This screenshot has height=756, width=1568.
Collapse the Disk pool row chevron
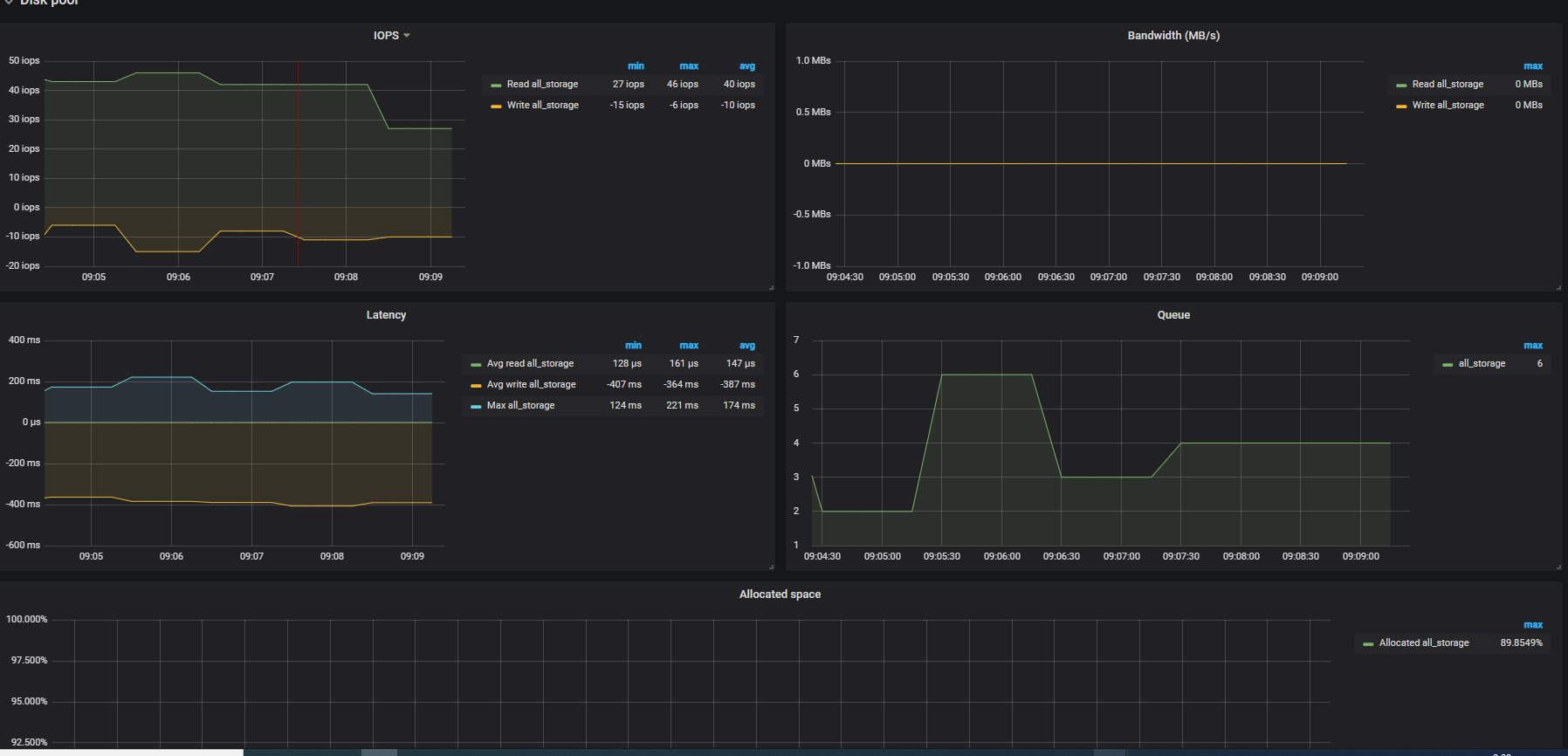click(9, 3)
